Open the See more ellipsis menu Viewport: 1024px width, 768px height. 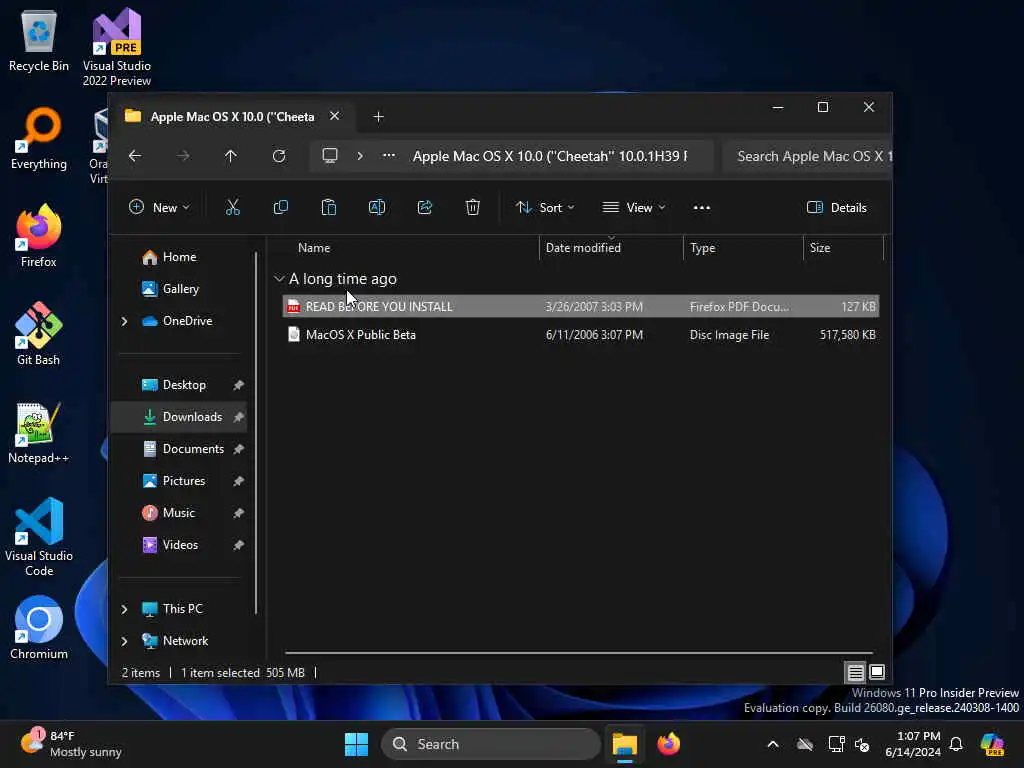coord(701,208)
